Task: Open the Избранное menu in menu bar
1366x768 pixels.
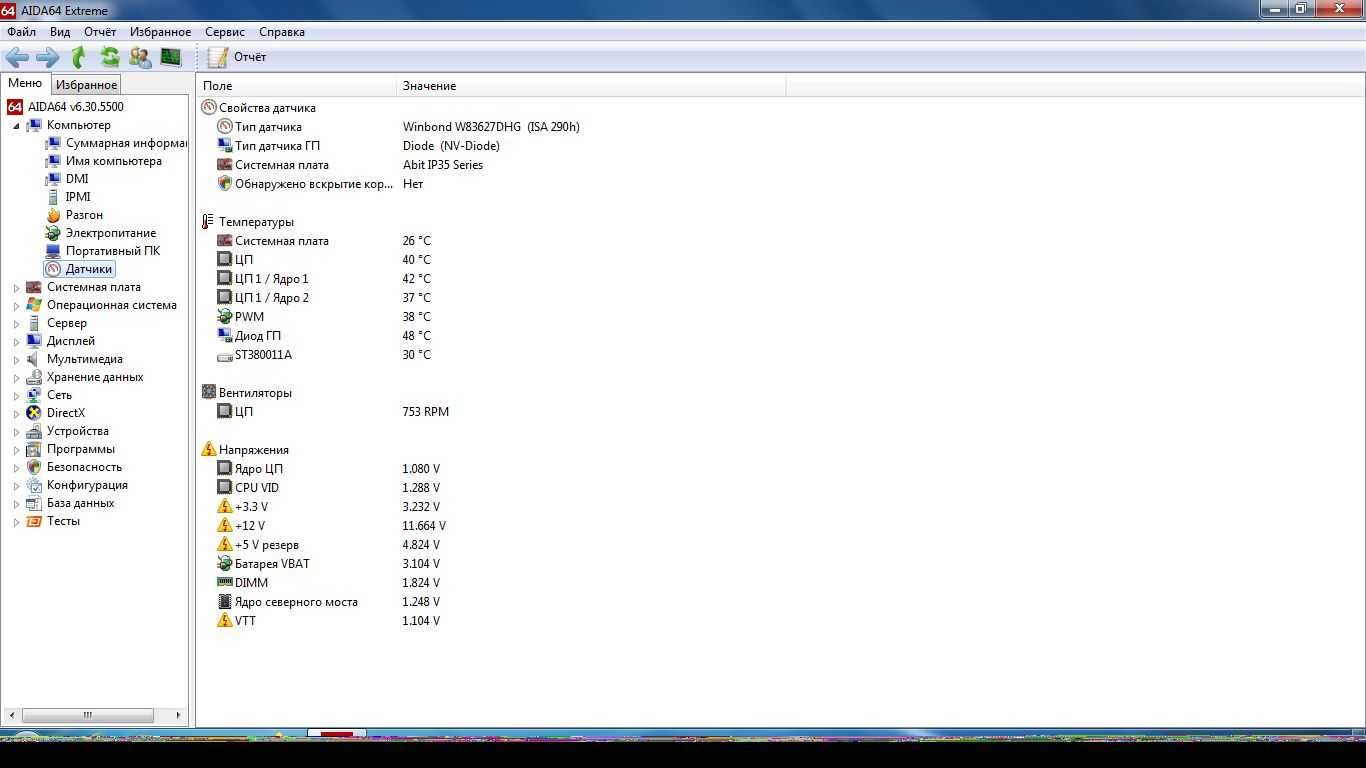Action: [x=160, y=32]
